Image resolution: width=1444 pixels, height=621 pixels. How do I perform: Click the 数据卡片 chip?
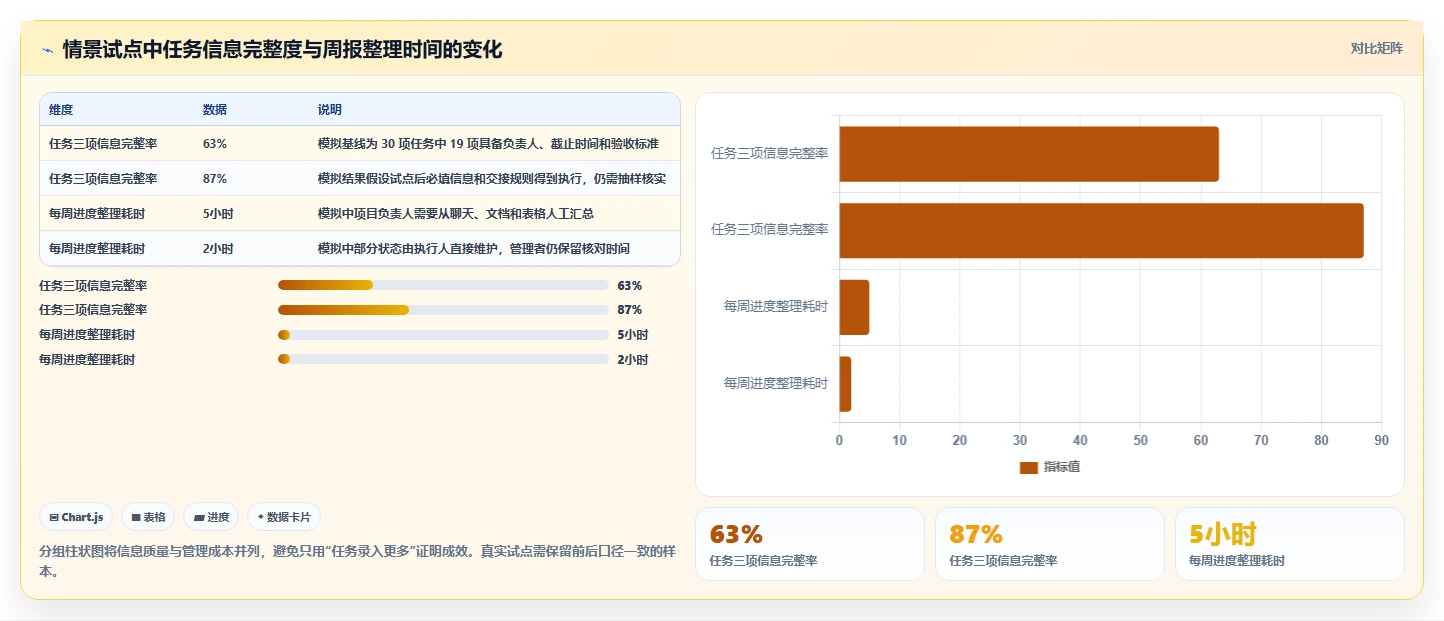[284, 517]
